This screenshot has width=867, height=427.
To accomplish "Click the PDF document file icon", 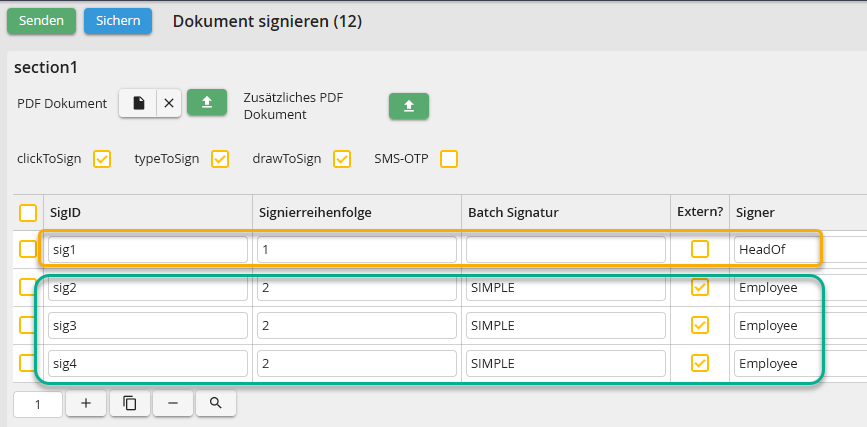I will (138, 103).
